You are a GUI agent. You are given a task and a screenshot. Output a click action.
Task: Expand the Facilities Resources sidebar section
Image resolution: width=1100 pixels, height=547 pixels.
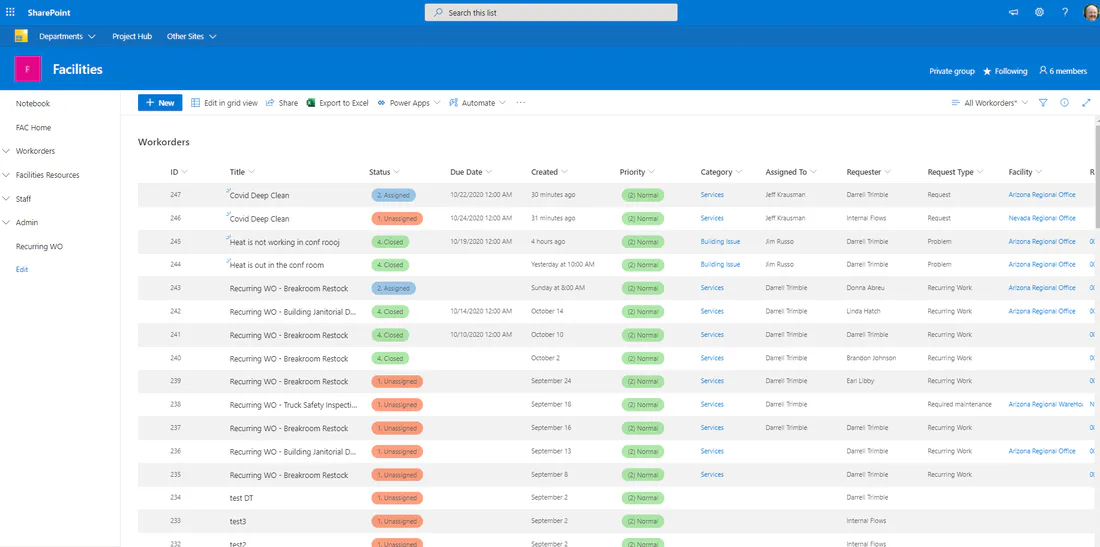6,175
